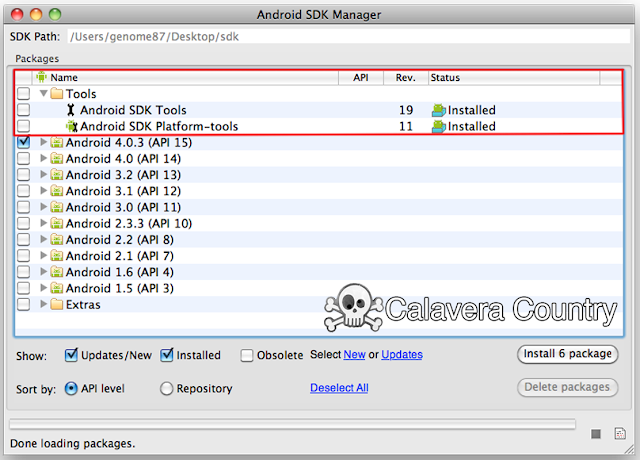This screenshot has height=460, width=640.
Task: Click the Android SDK Platform-tools robot icon
Action: (x=72, y=126)
